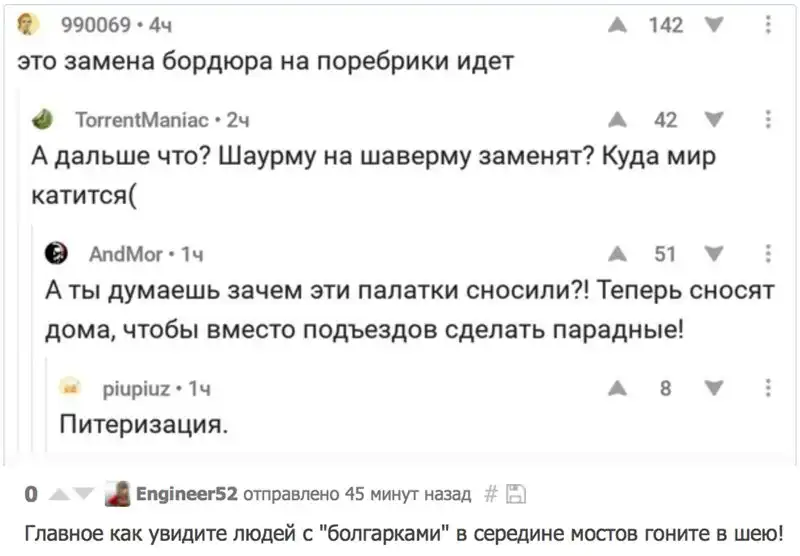Downvote AndMor's comment about парадные
The image size is (800, 556).
coord(711,254)
